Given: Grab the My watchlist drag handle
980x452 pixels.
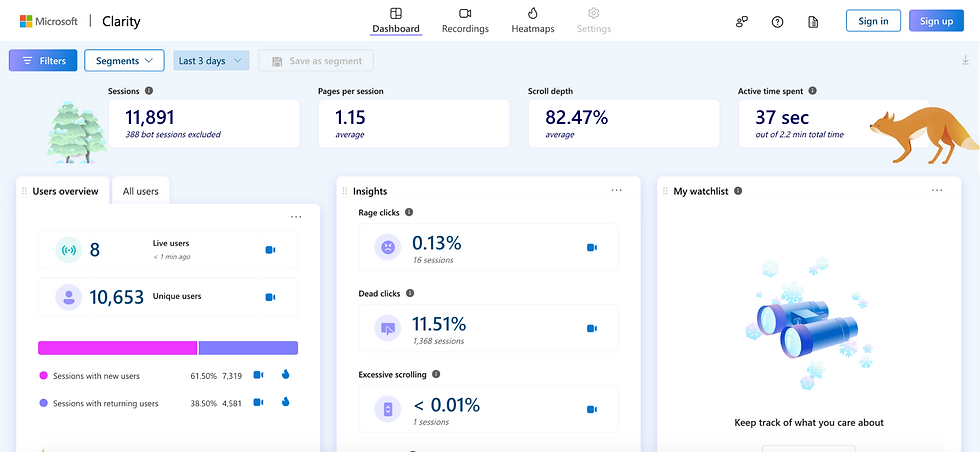Looking at the screenshot, I should pyautogui.click(x=666, y=191).
